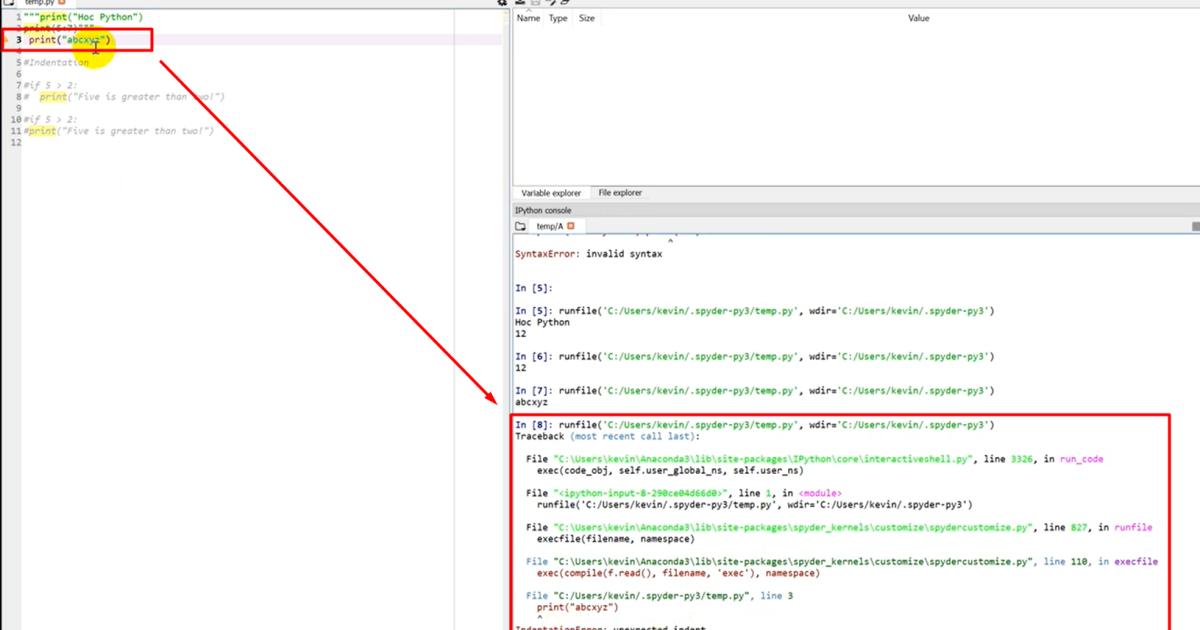Close the temp/A console tab
Viewport: 1200px width, 630px height.
[571, 226]
